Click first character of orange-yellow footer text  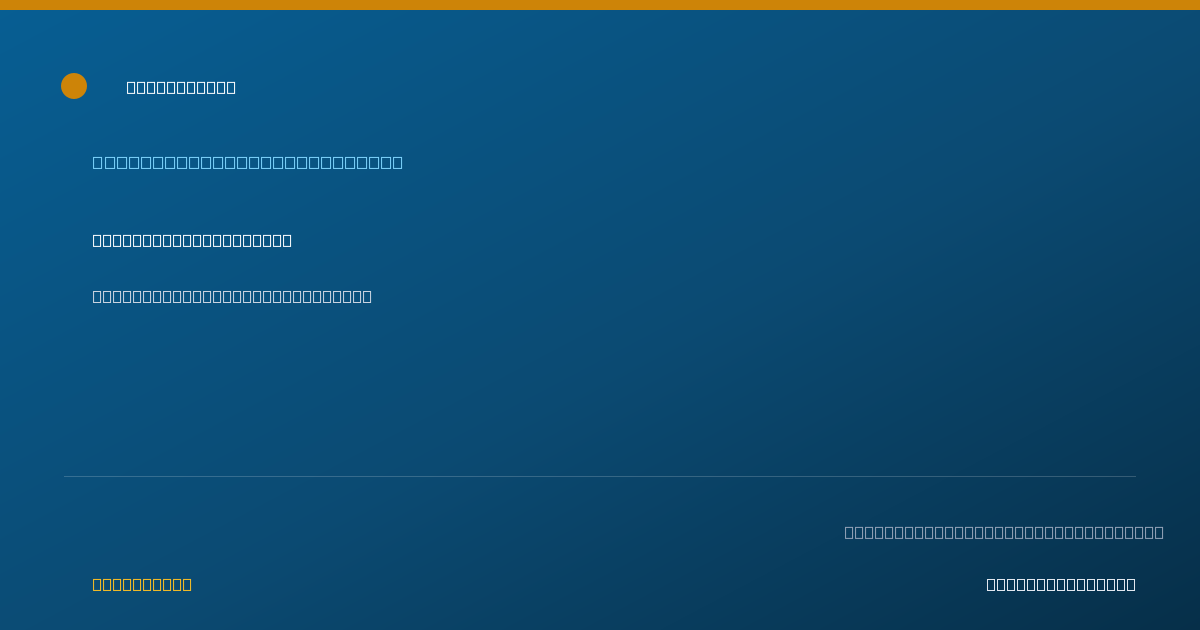97,584
